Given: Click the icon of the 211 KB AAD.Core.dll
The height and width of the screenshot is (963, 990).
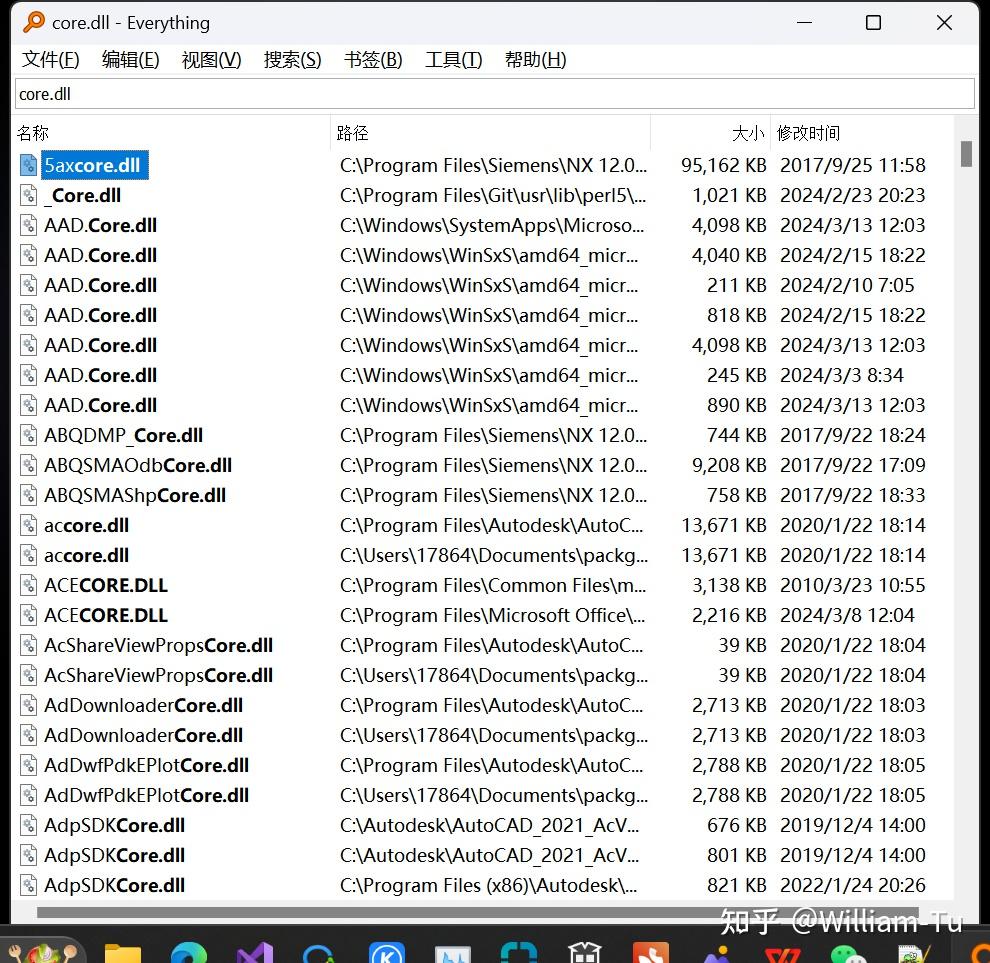Looking at the screenshot, I should click(x=28, y=285).
